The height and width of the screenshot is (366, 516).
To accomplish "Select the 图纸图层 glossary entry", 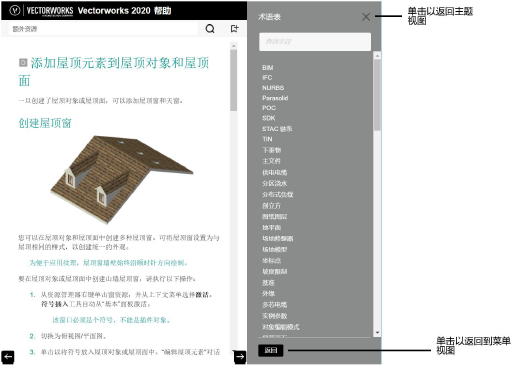I will (274, 216).
